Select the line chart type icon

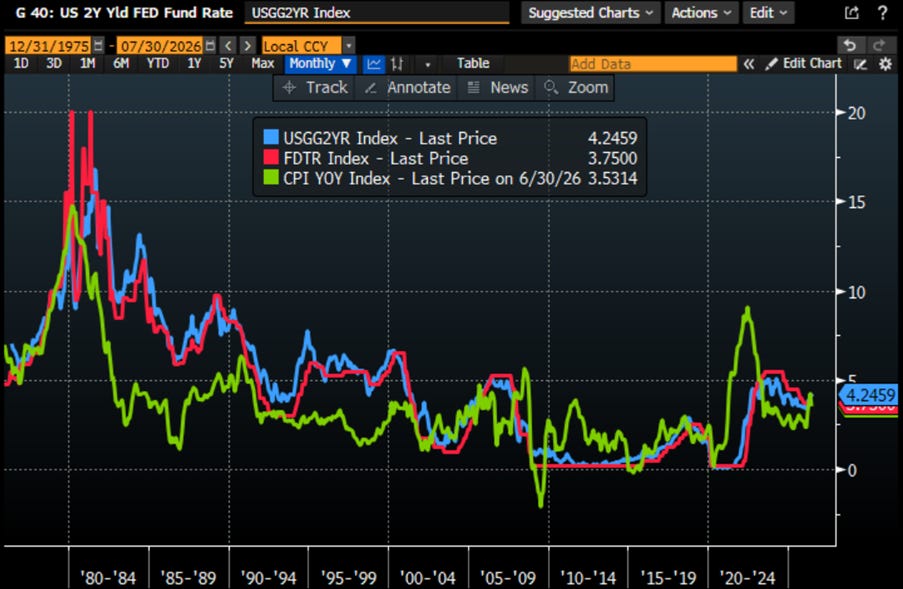(374, 64)
